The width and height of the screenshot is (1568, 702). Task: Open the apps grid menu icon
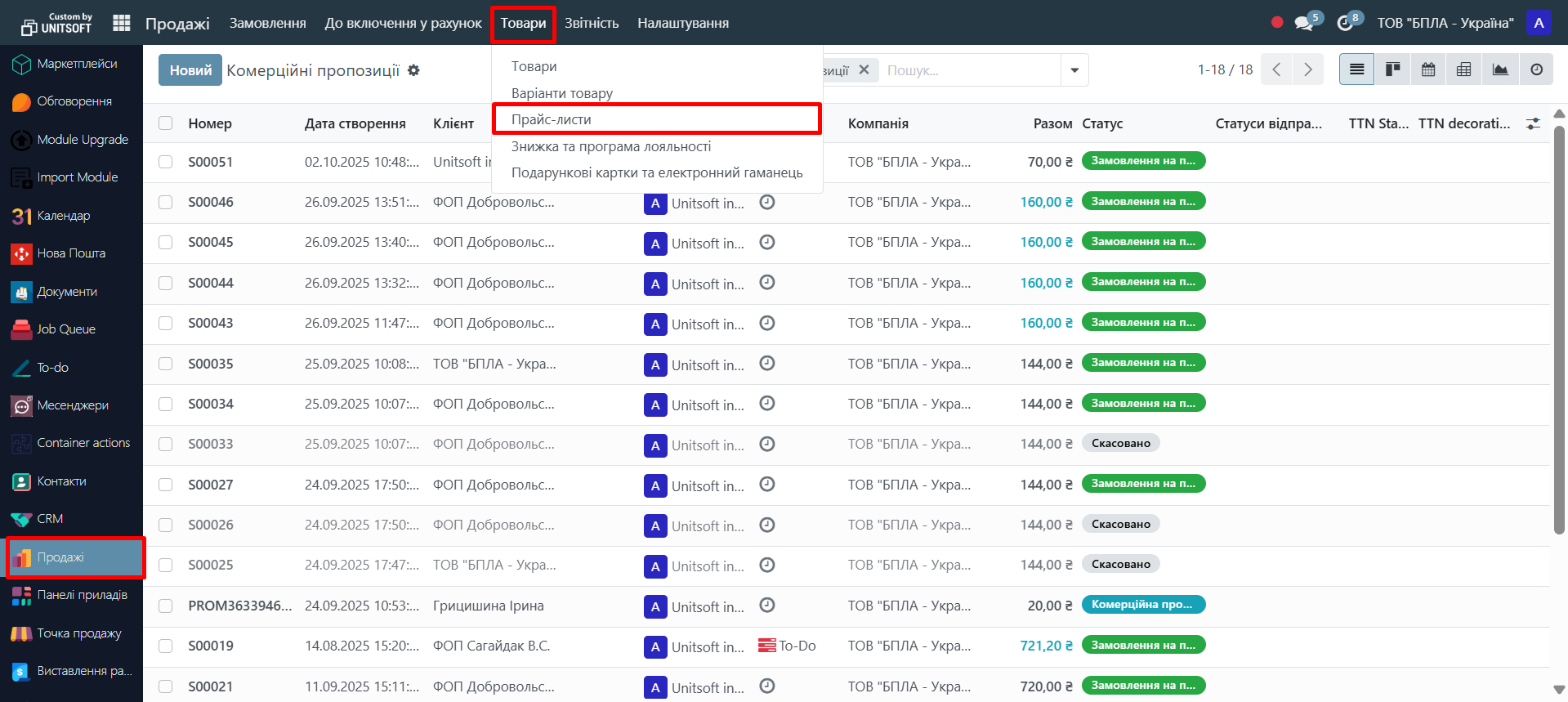click(x=122, y=23)
